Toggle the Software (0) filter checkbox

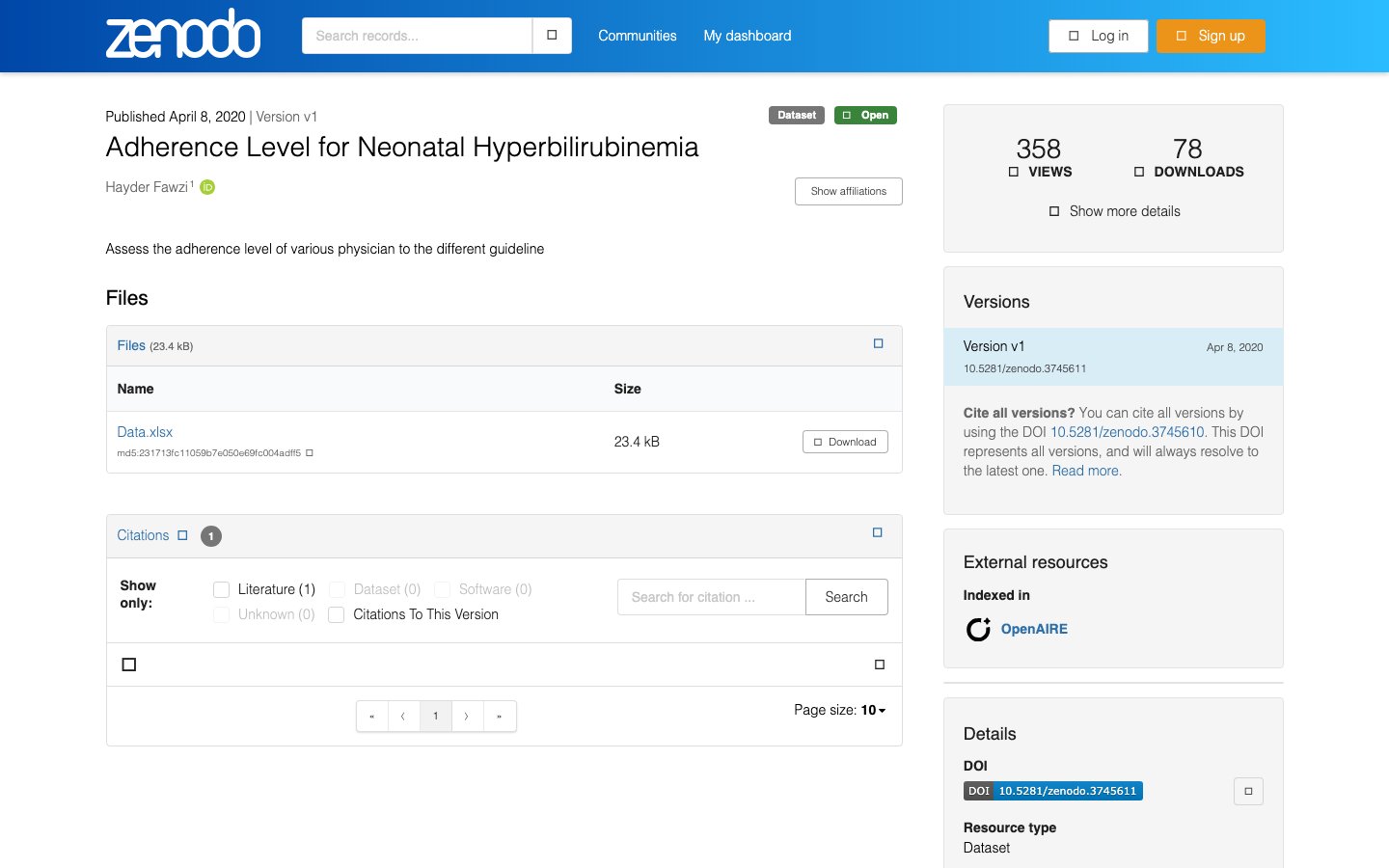click(x=443, y=589)
